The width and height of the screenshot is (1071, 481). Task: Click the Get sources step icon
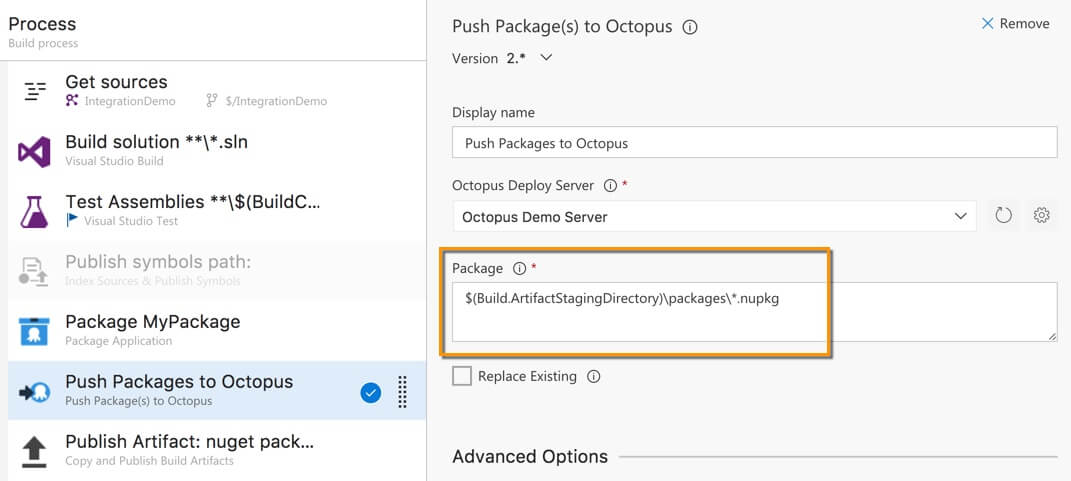35,91
